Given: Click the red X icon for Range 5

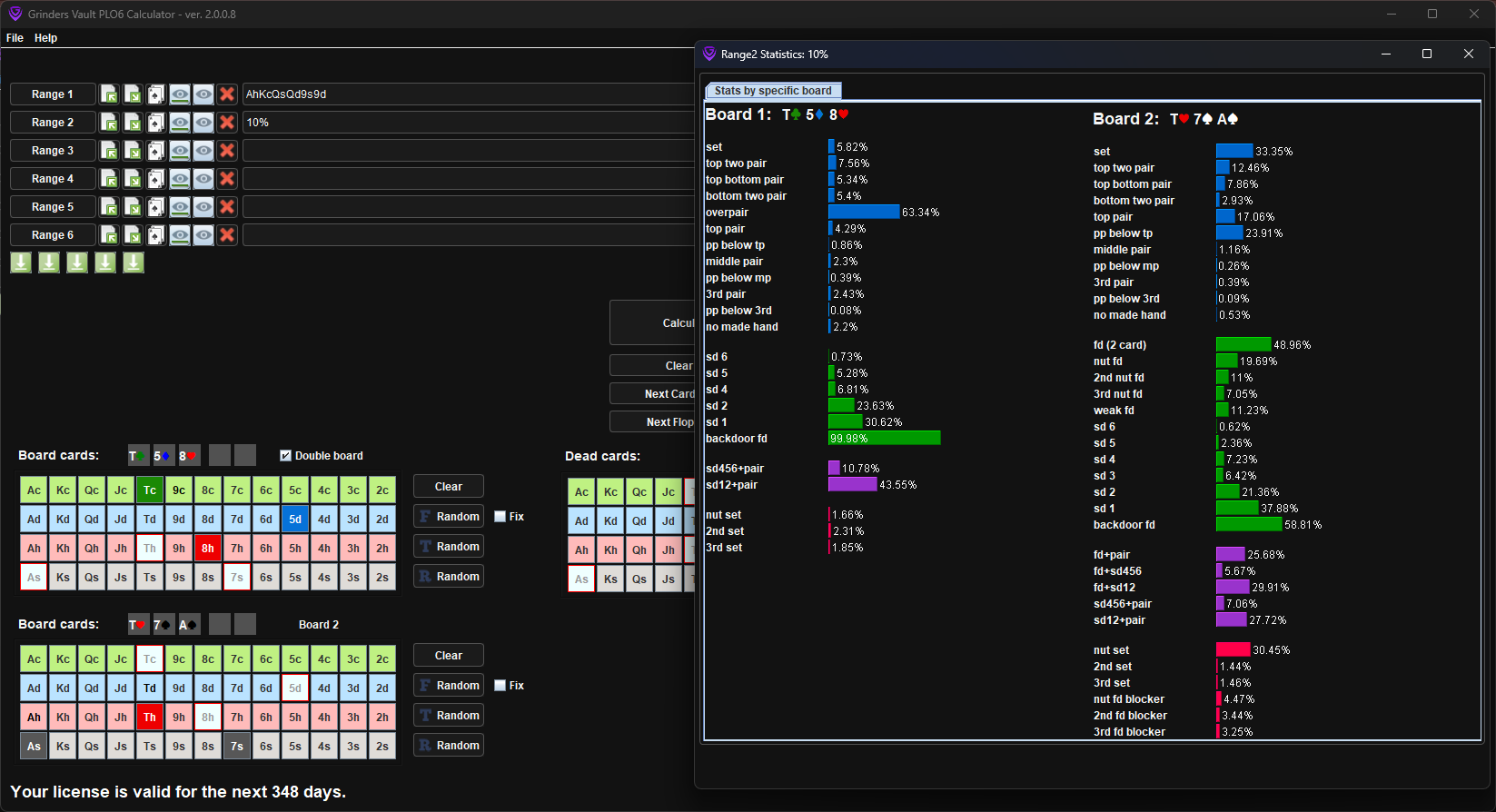Looking at the screenshot, I should (227, 207).
